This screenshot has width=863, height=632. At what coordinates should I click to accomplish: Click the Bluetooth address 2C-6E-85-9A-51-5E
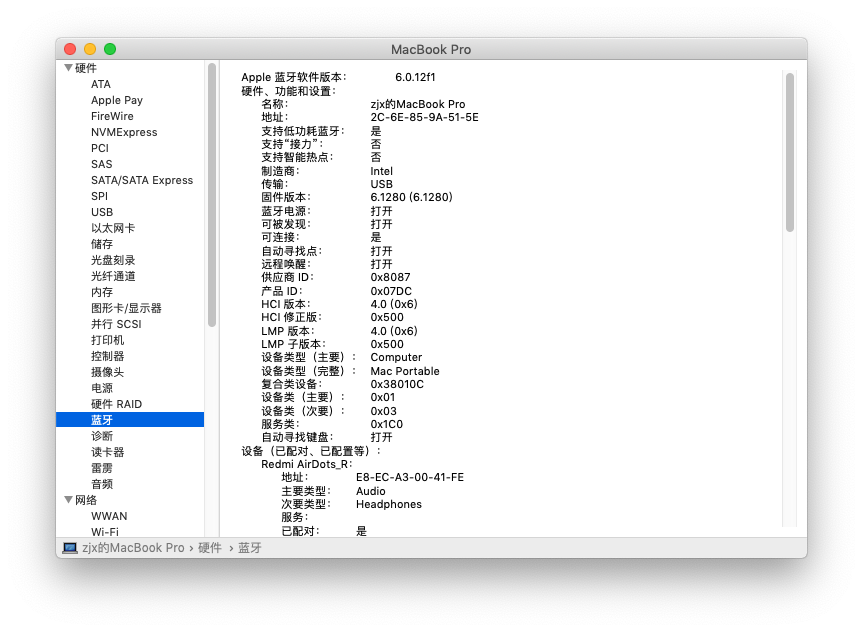(424, 117)
